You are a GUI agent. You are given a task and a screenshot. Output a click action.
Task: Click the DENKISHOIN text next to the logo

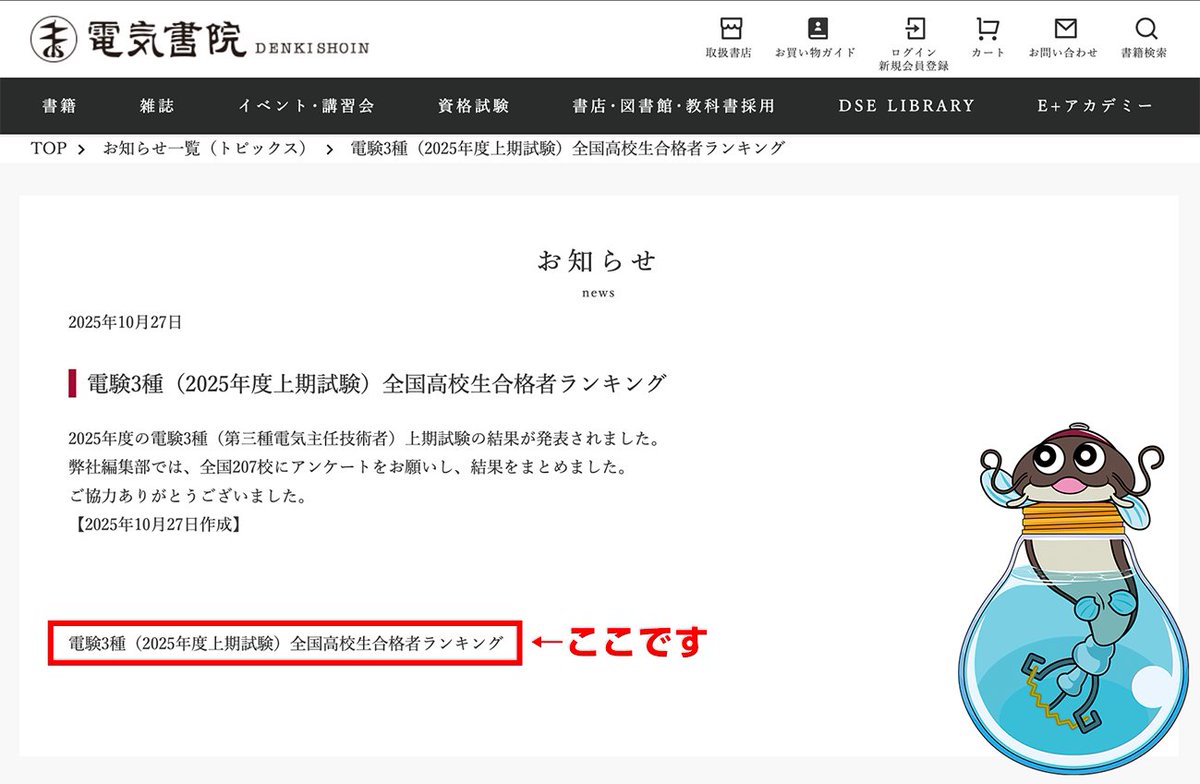tap(315, 46)
